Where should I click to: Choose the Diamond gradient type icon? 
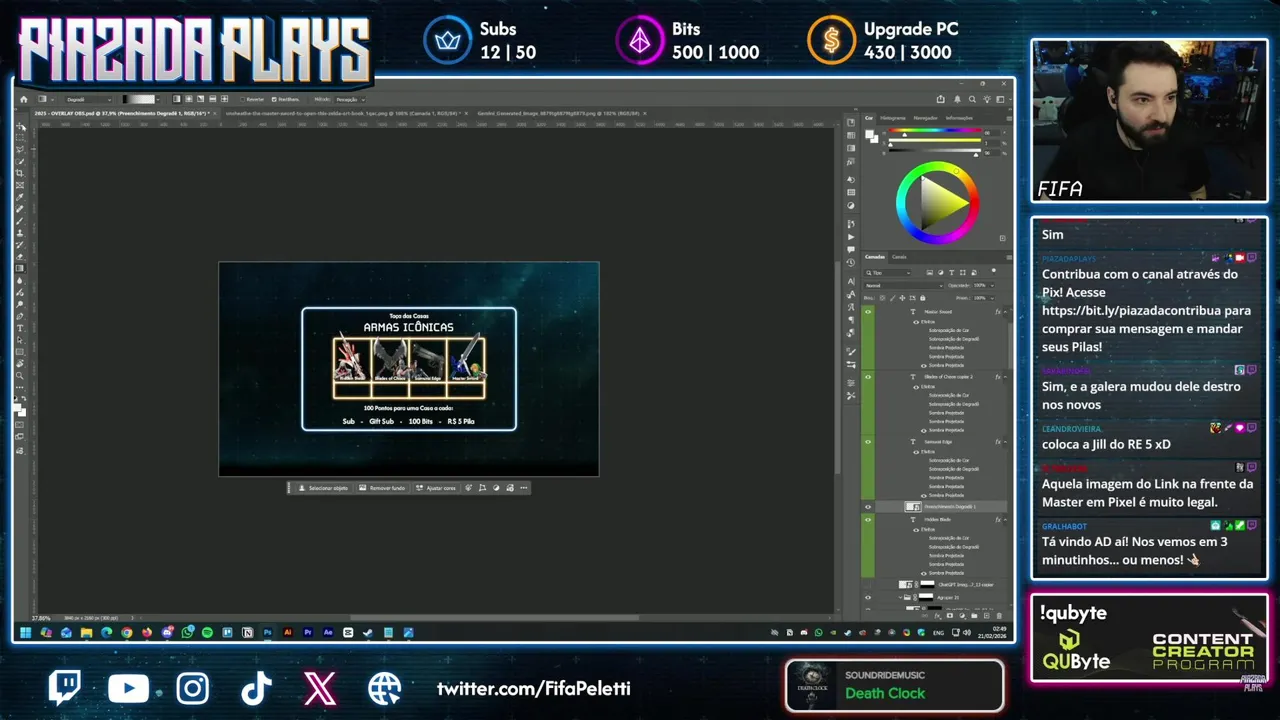pos(225,99)
